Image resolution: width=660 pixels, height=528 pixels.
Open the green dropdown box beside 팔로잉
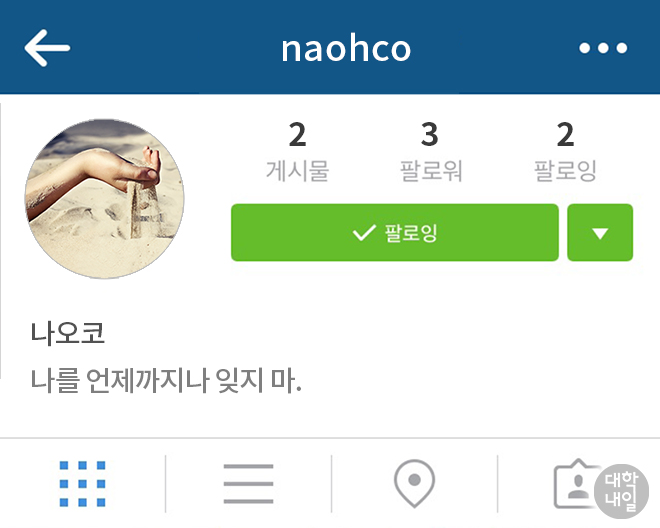click(x=600, y=232)
